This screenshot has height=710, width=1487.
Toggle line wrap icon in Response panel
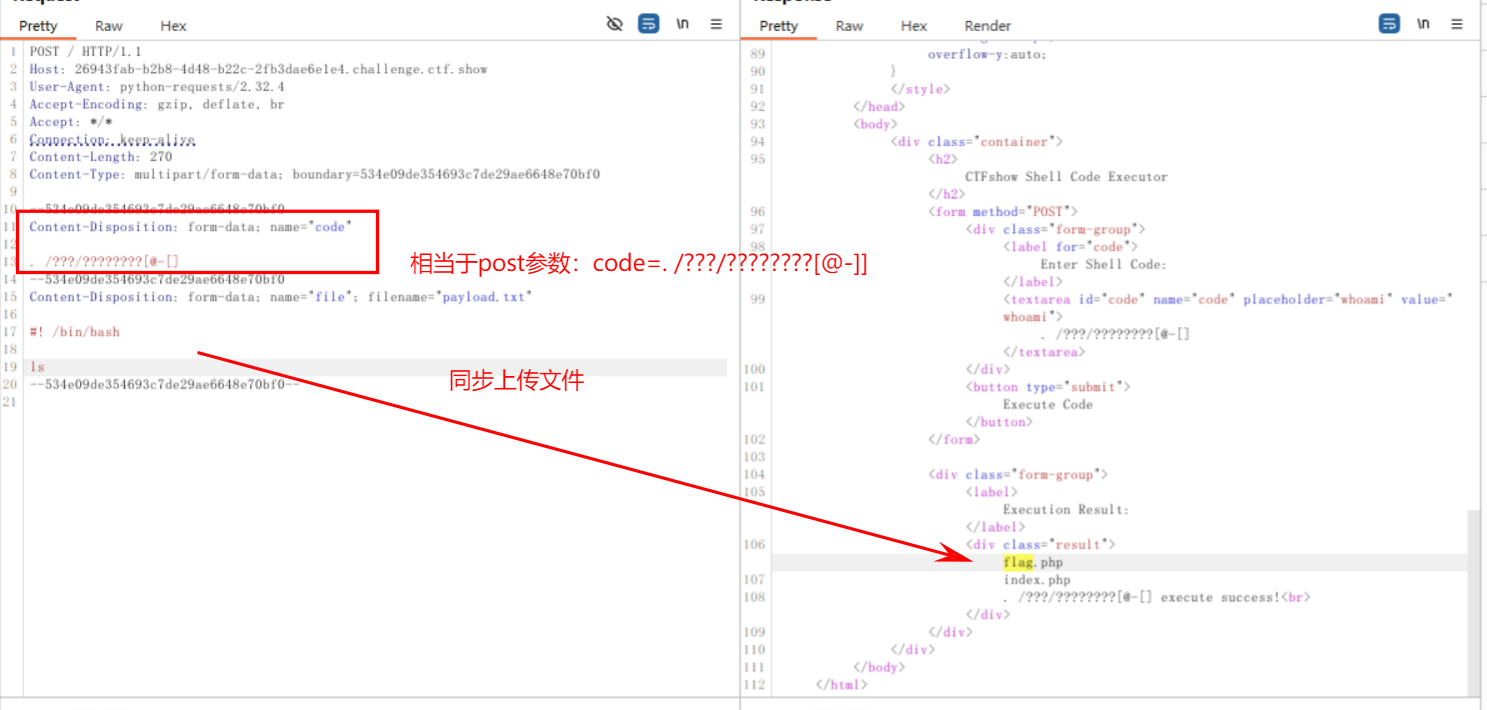pyautogui.click(x=1389, y=24)
